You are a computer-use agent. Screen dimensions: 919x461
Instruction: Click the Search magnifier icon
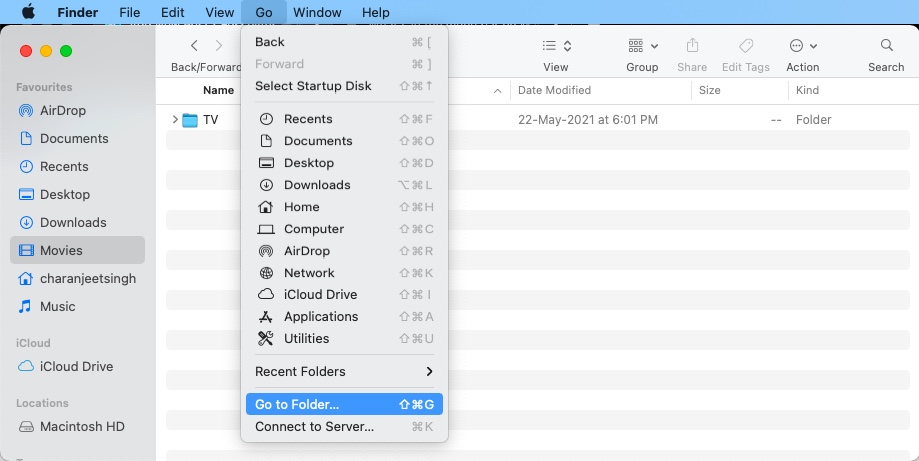point(886,45)
